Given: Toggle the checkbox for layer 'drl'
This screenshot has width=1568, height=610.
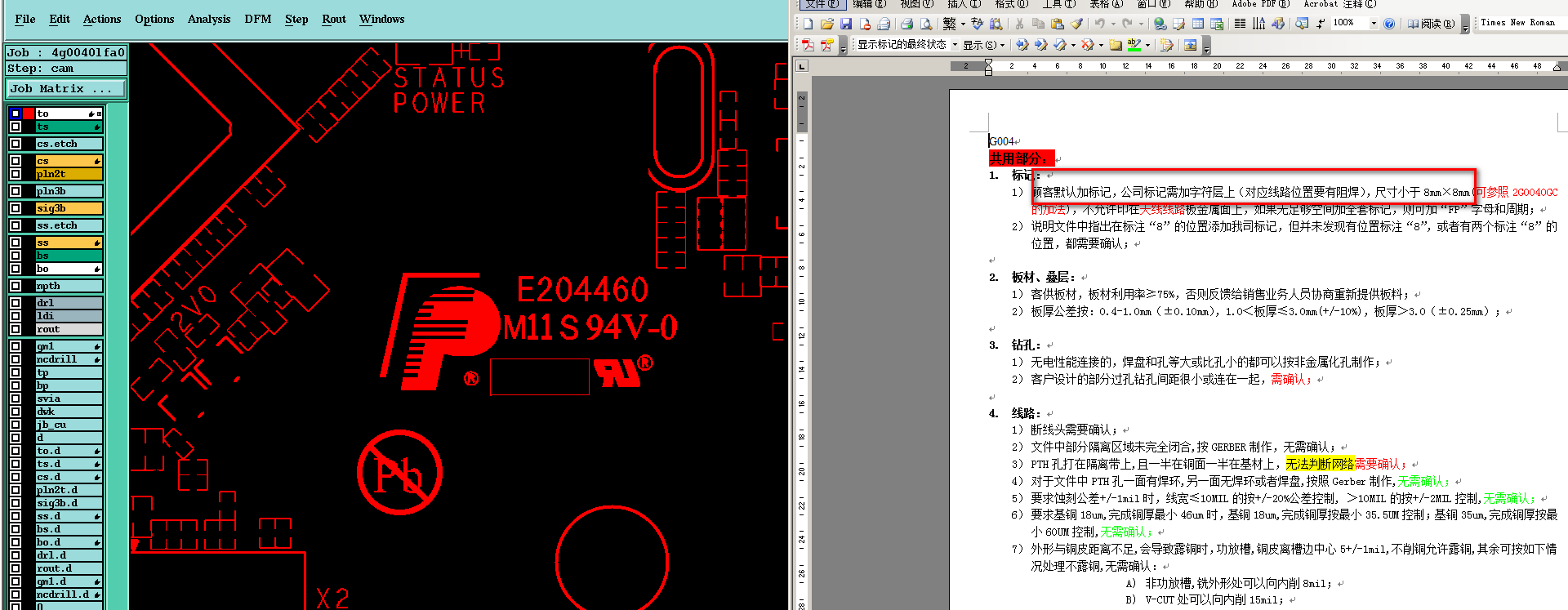Looking at the screenshot, I should click(16, 303).
